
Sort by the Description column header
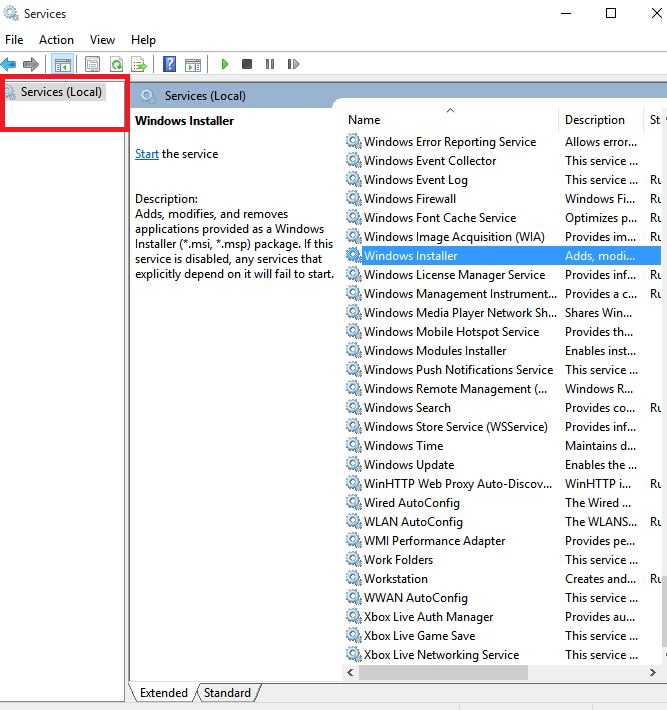600,120
